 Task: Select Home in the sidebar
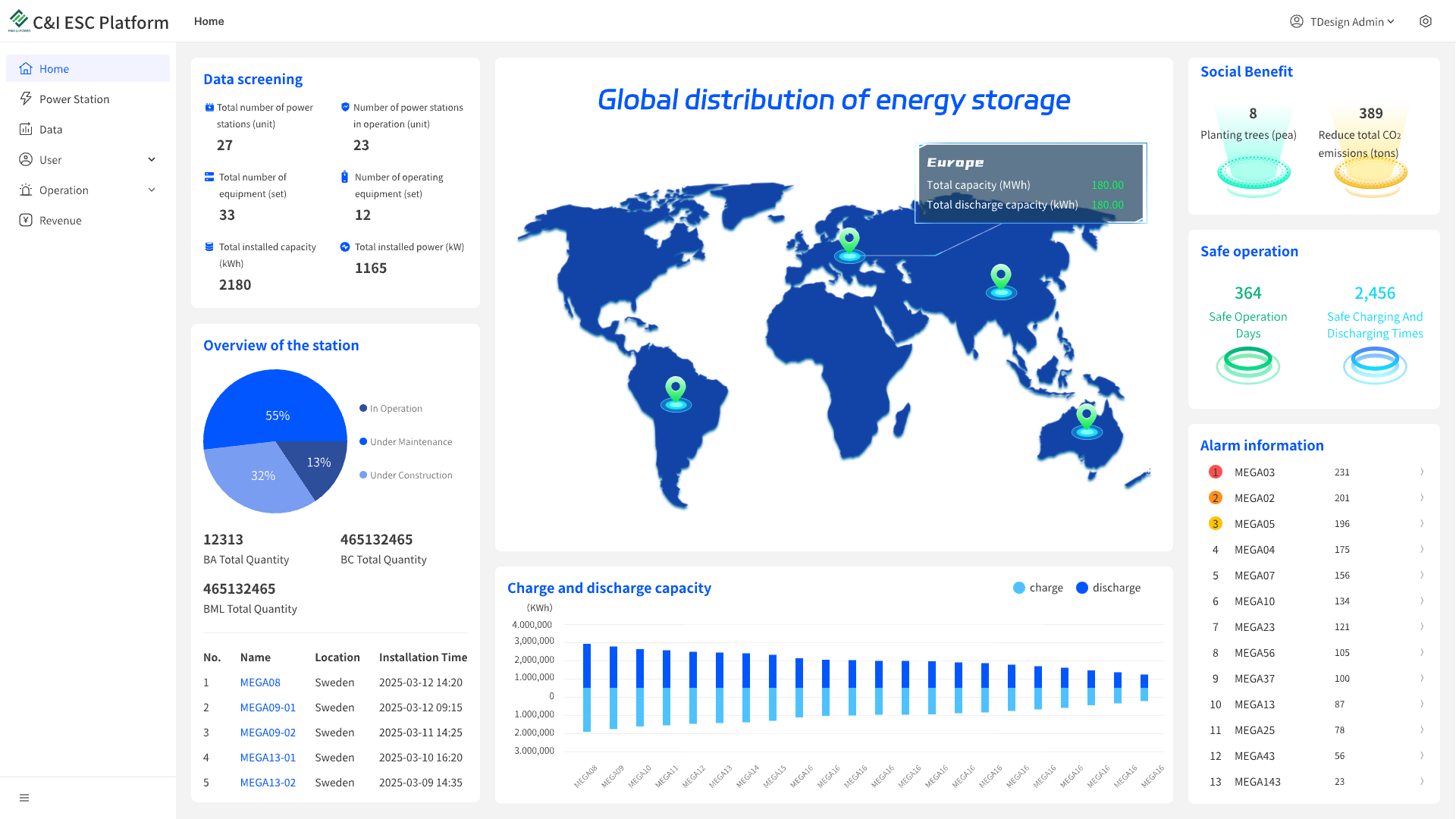pos(54,68)
